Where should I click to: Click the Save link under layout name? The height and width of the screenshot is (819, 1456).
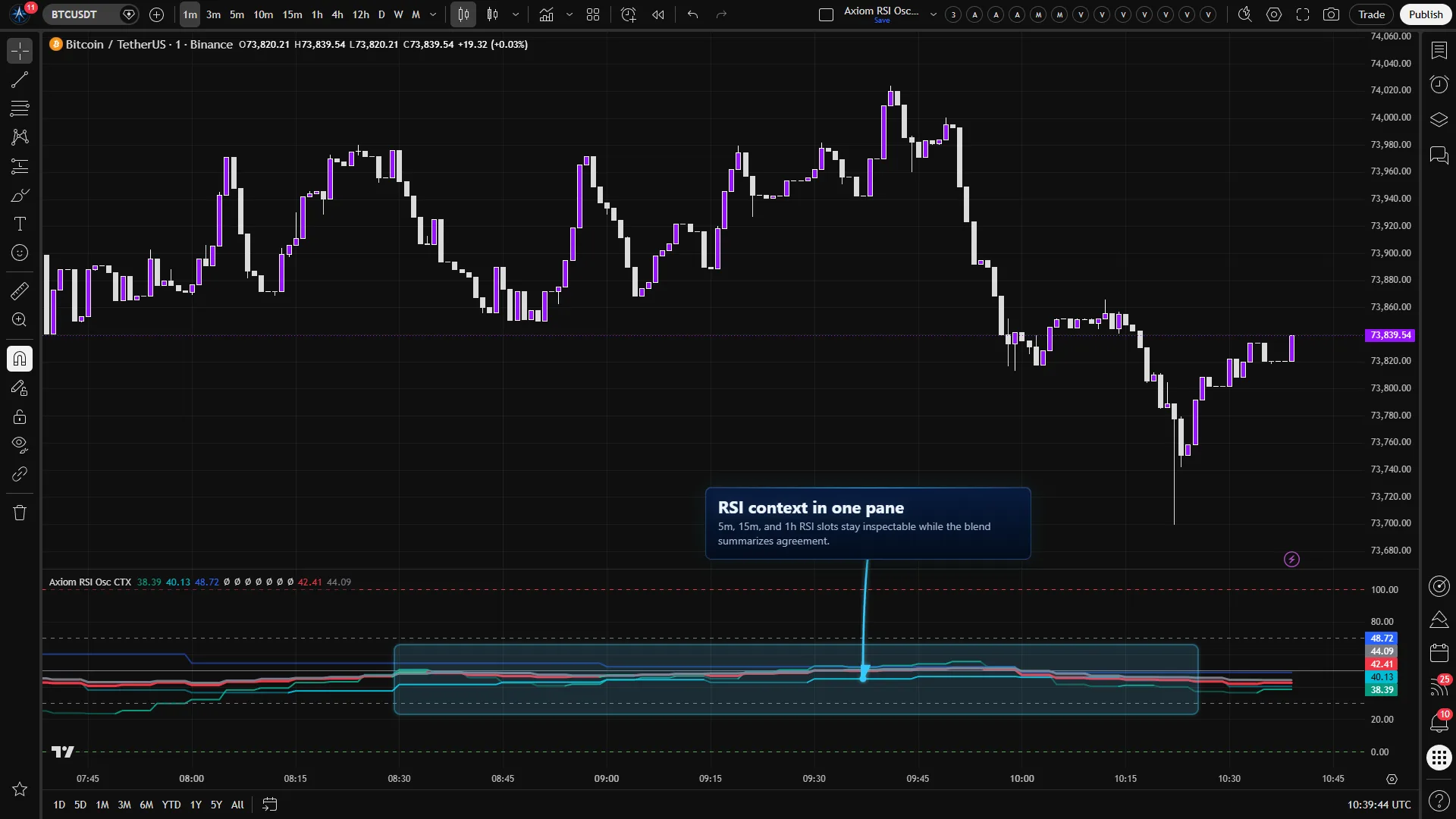(x=882, y=21)
